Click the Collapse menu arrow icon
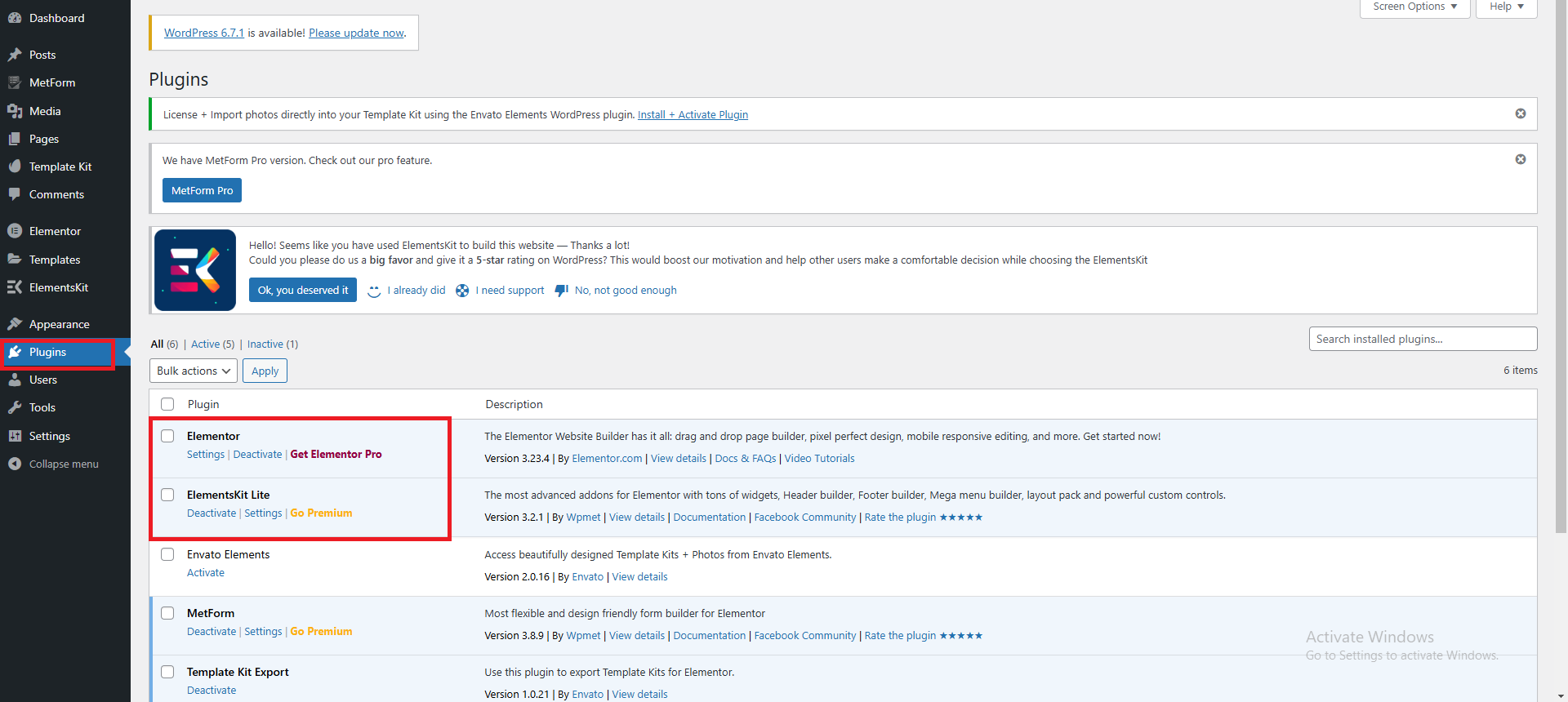The height and width of the screenshot is (702, 1568). click(x=15, y=464)
